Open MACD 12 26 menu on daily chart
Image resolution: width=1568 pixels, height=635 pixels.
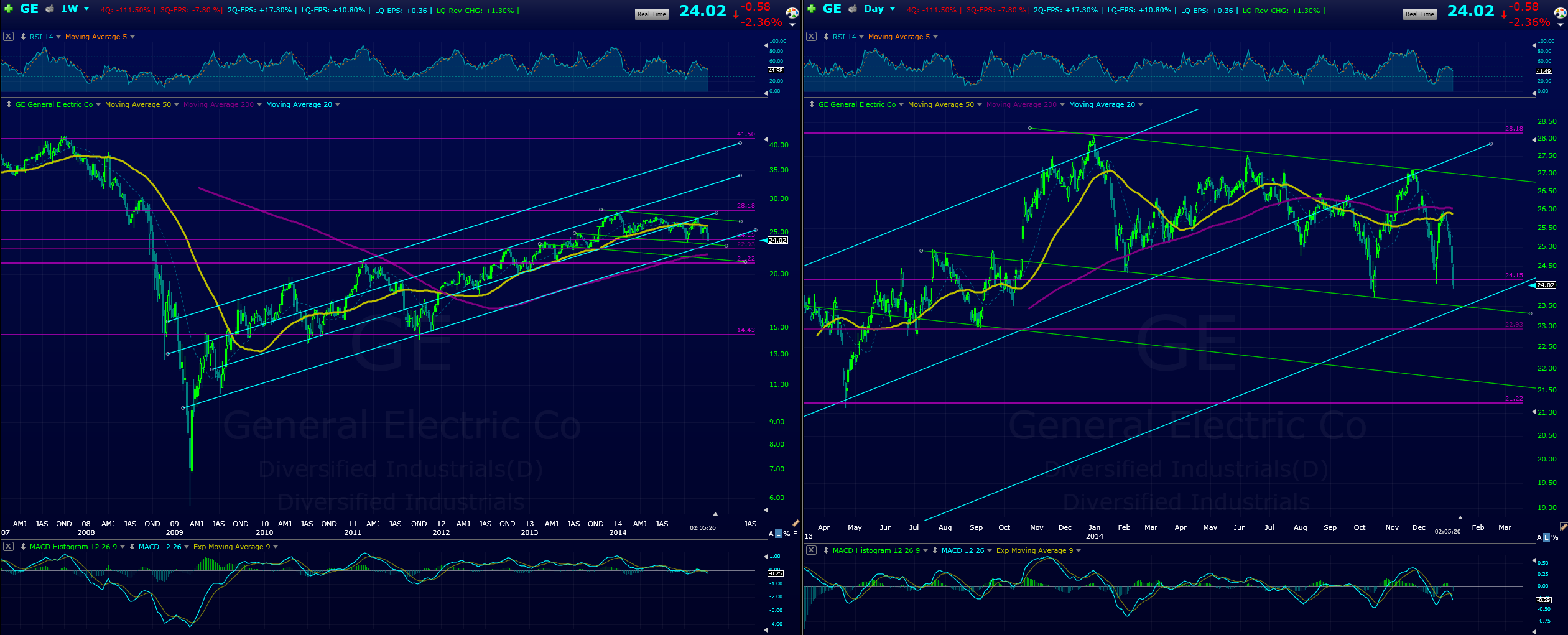990,550
